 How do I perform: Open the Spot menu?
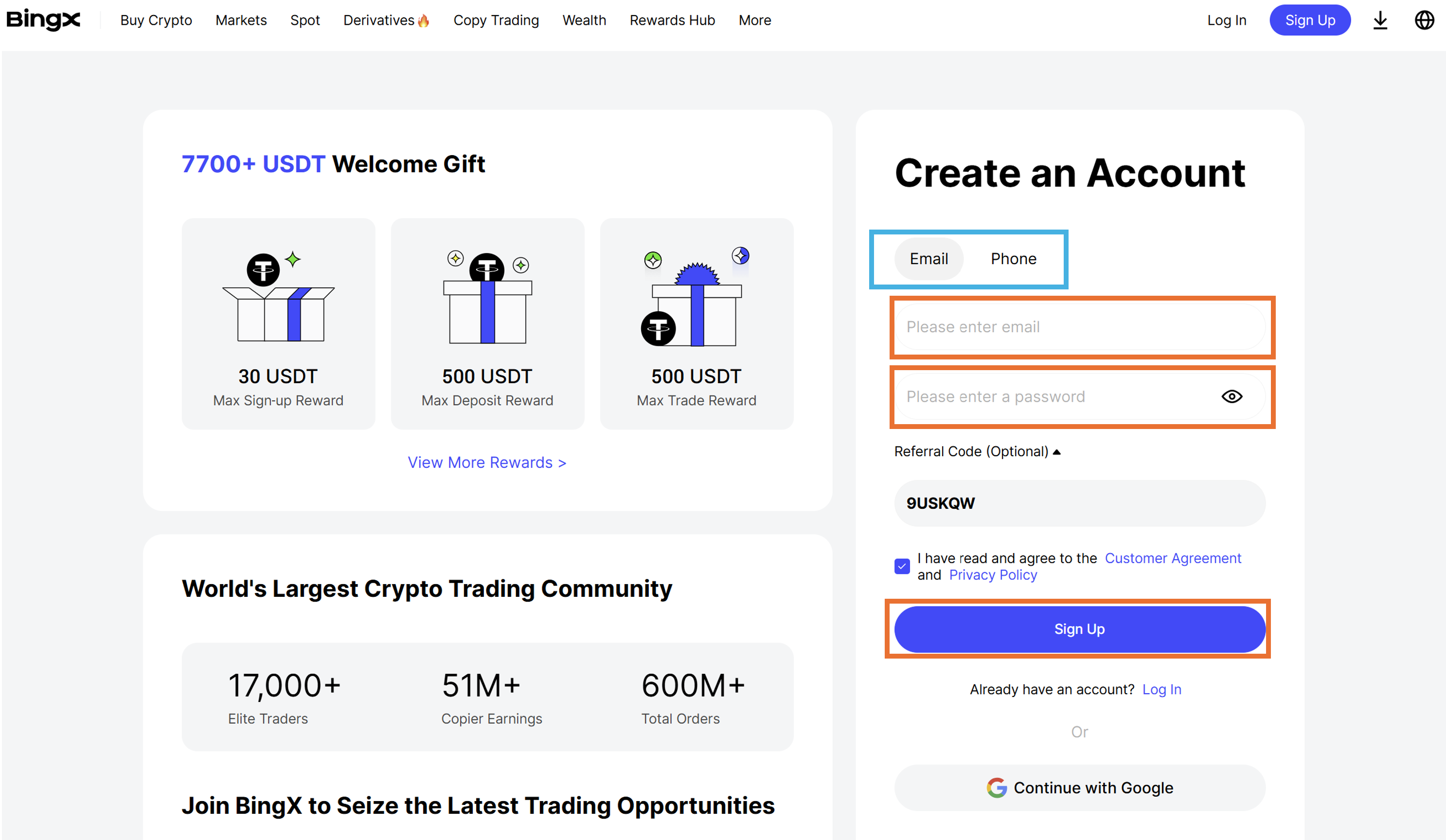(304, 20)
